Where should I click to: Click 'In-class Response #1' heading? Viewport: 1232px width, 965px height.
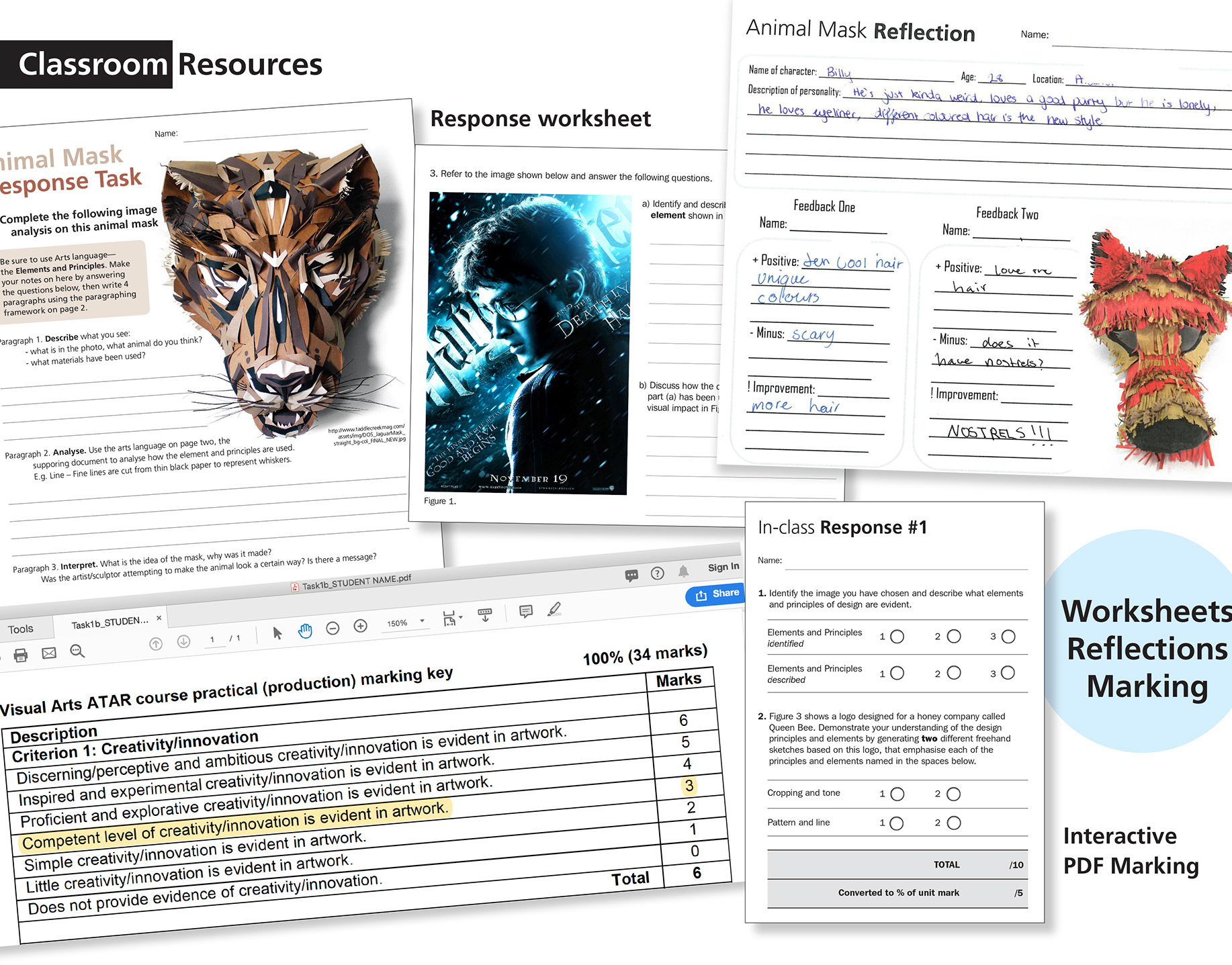[x=842, y=528]
